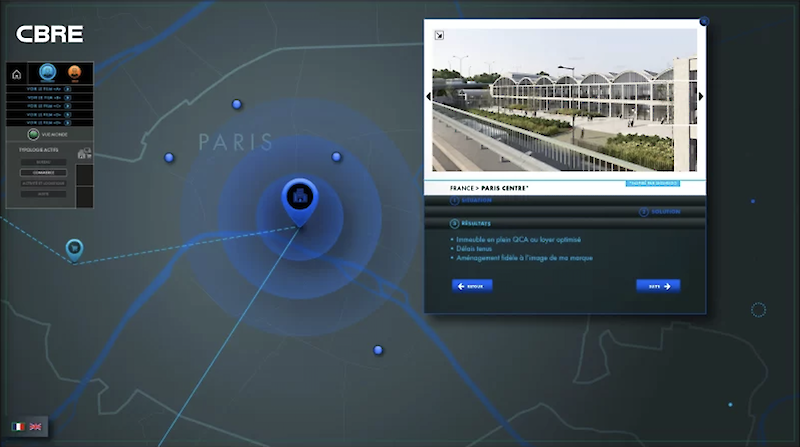Close the Paris Centre info popup
Viewport: 800px width, 447px height.
tap(704, 21)
